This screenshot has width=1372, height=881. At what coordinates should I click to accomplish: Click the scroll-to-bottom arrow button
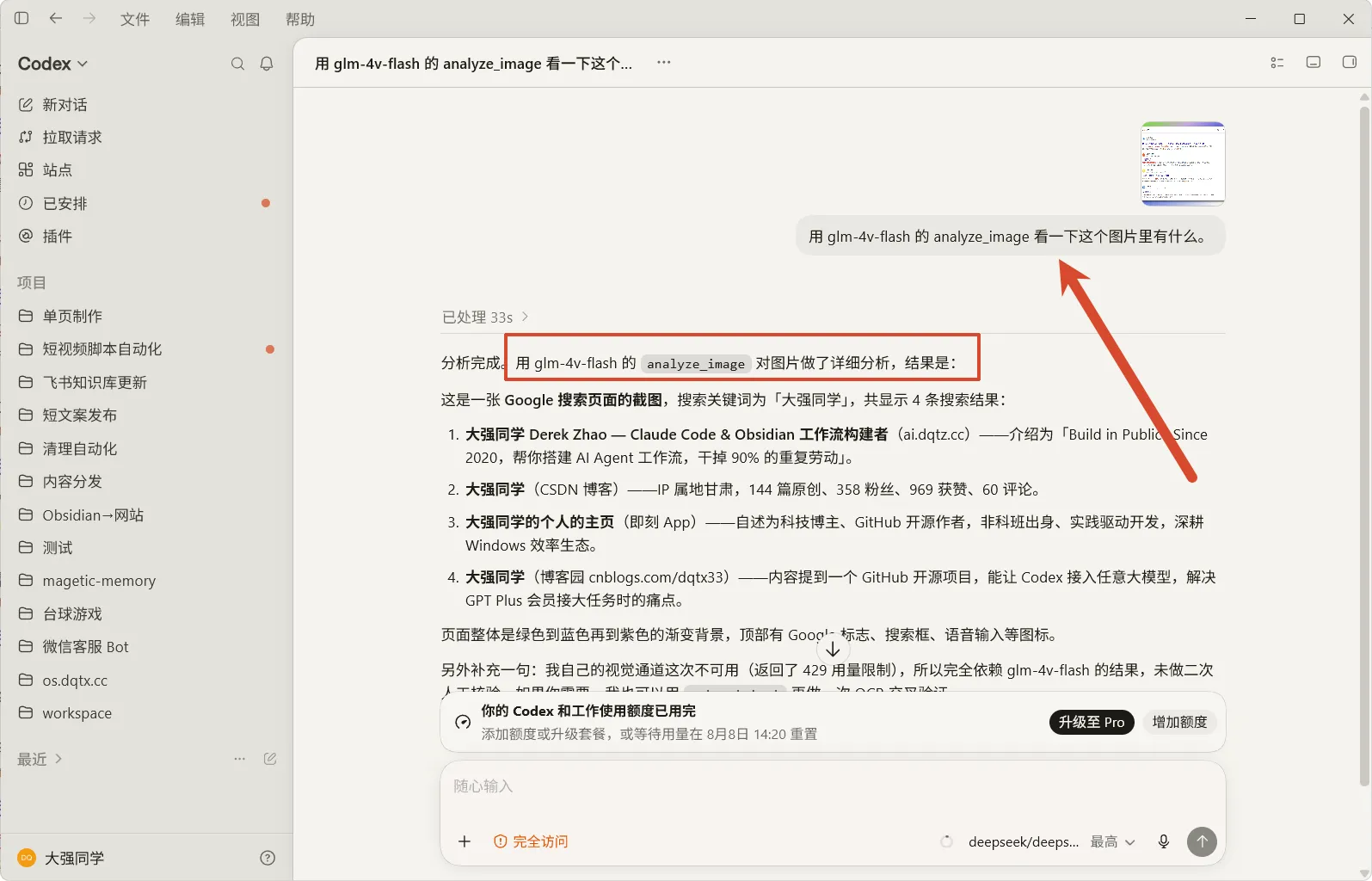click(x=833, y=650)
